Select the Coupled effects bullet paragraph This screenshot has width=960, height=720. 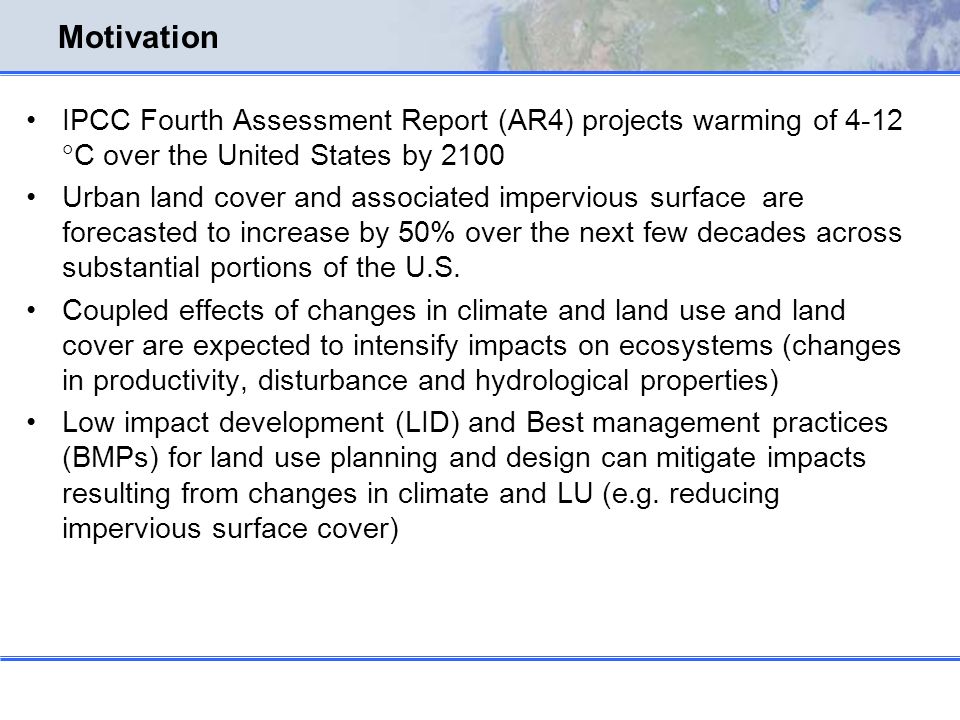(482, 345)
